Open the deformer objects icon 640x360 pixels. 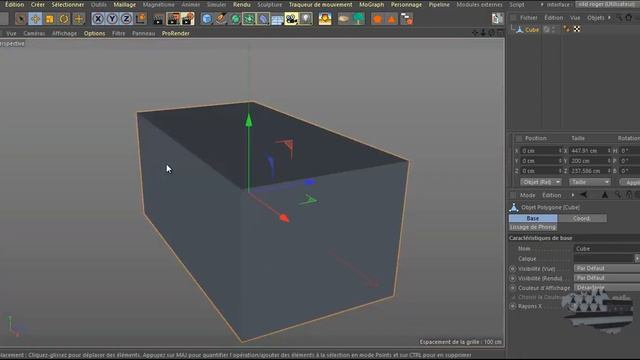coord(263,19)
